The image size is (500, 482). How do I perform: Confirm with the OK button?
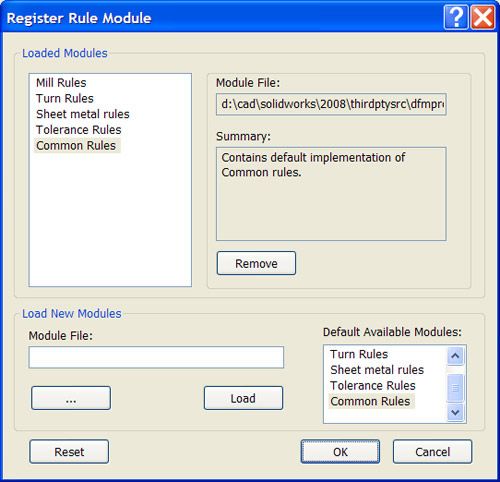(340, 452)
